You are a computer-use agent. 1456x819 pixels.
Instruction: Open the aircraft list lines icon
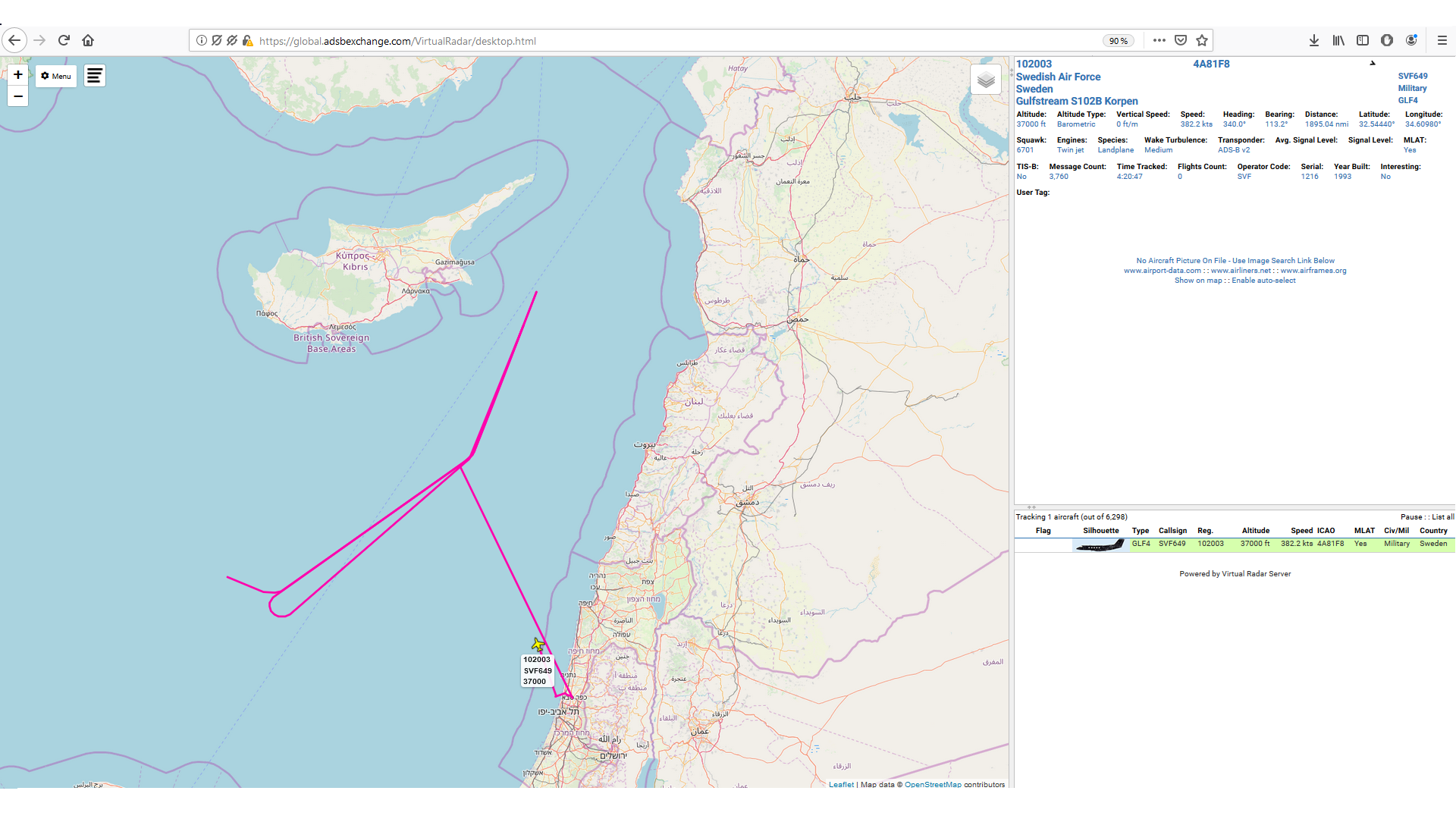click(x=95, y=76)
